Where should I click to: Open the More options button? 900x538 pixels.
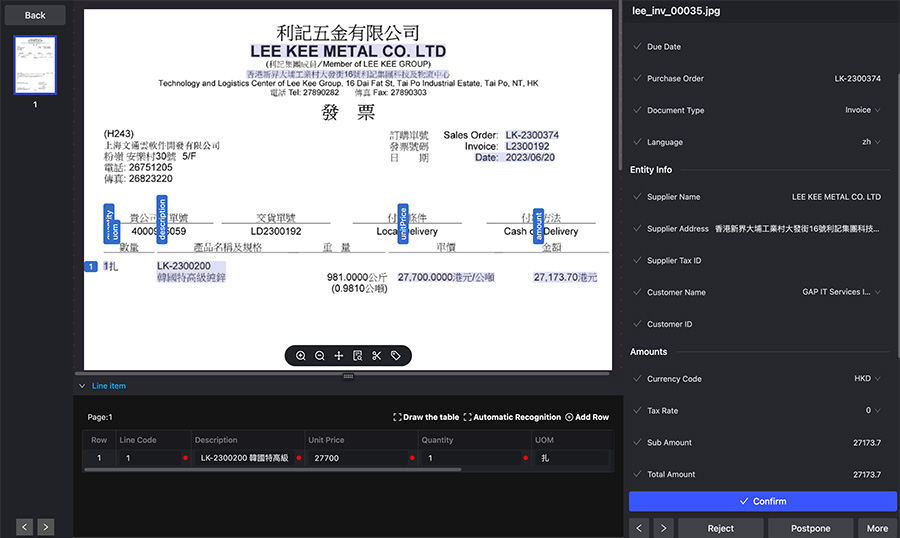click(x=877, y=528)
